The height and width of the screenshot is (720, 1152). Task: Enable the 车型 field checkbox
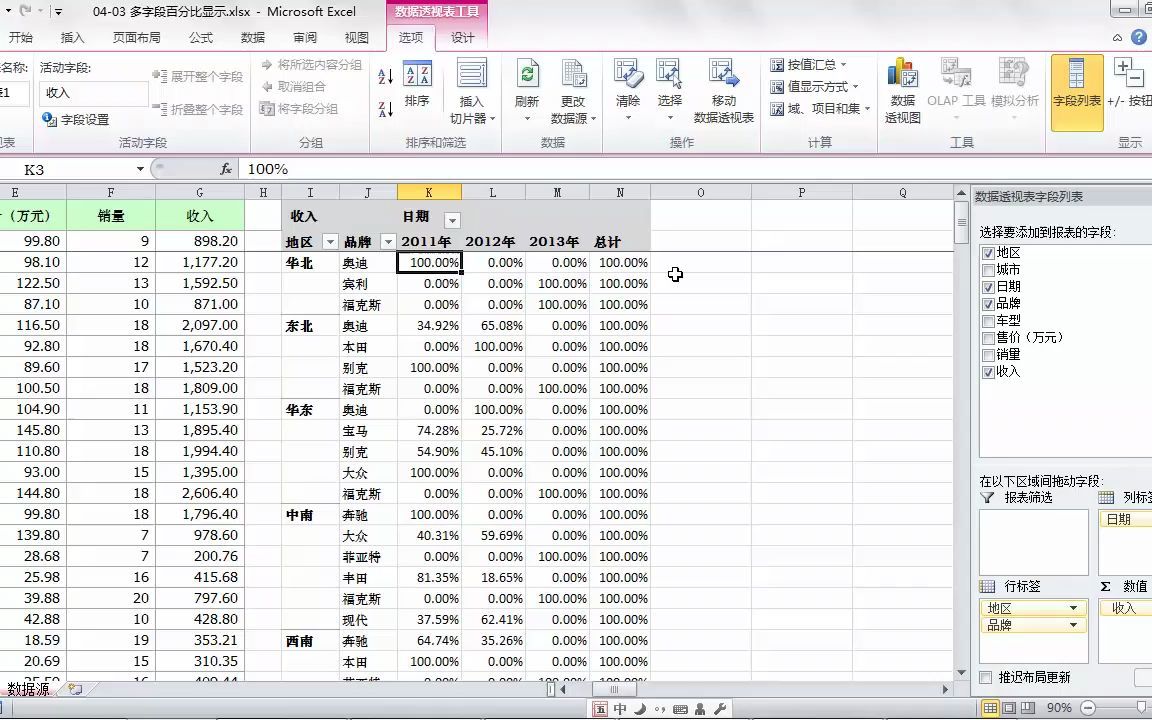click(988, 320)
